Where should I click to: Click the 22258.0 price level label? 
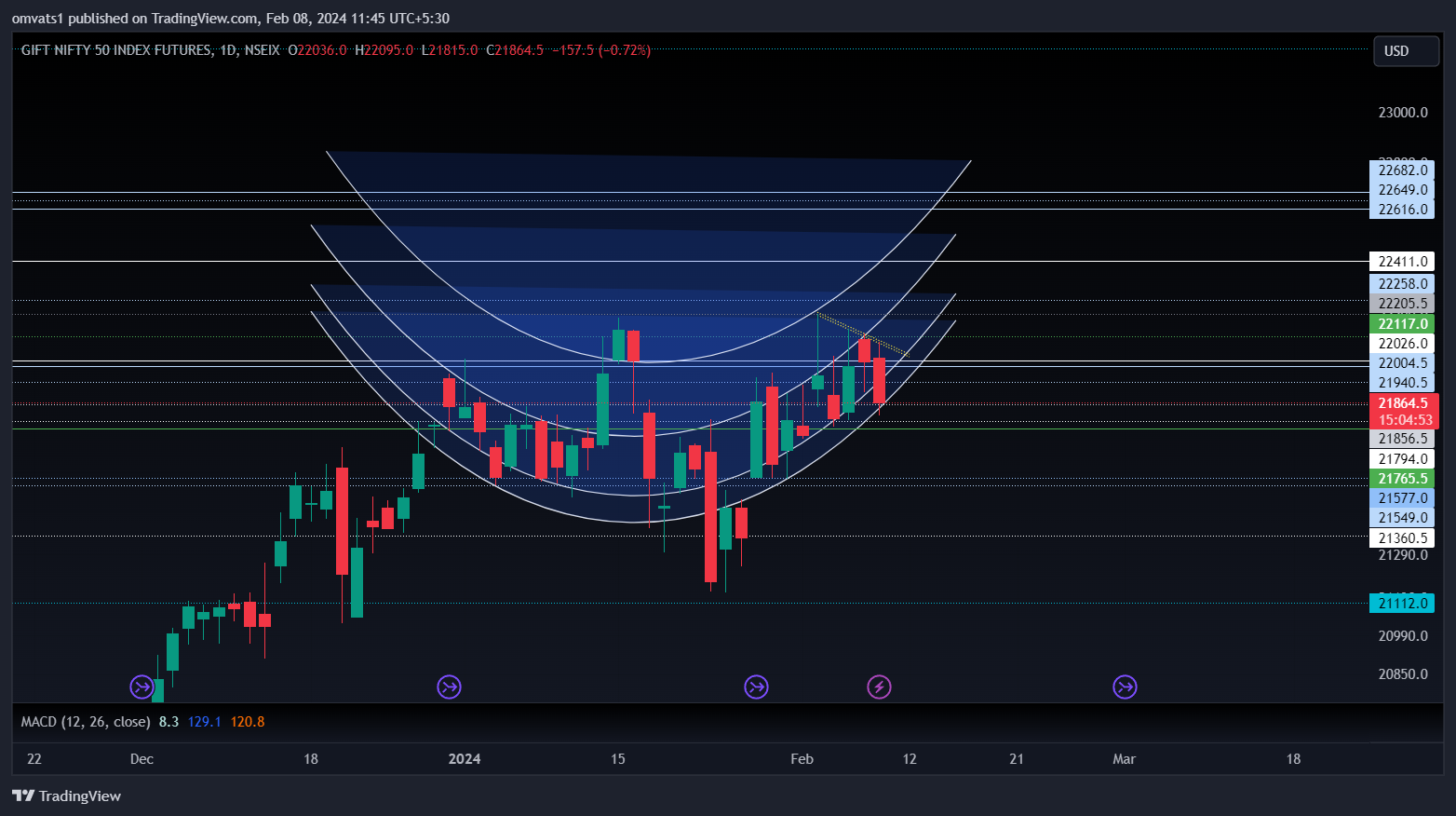1402,284
